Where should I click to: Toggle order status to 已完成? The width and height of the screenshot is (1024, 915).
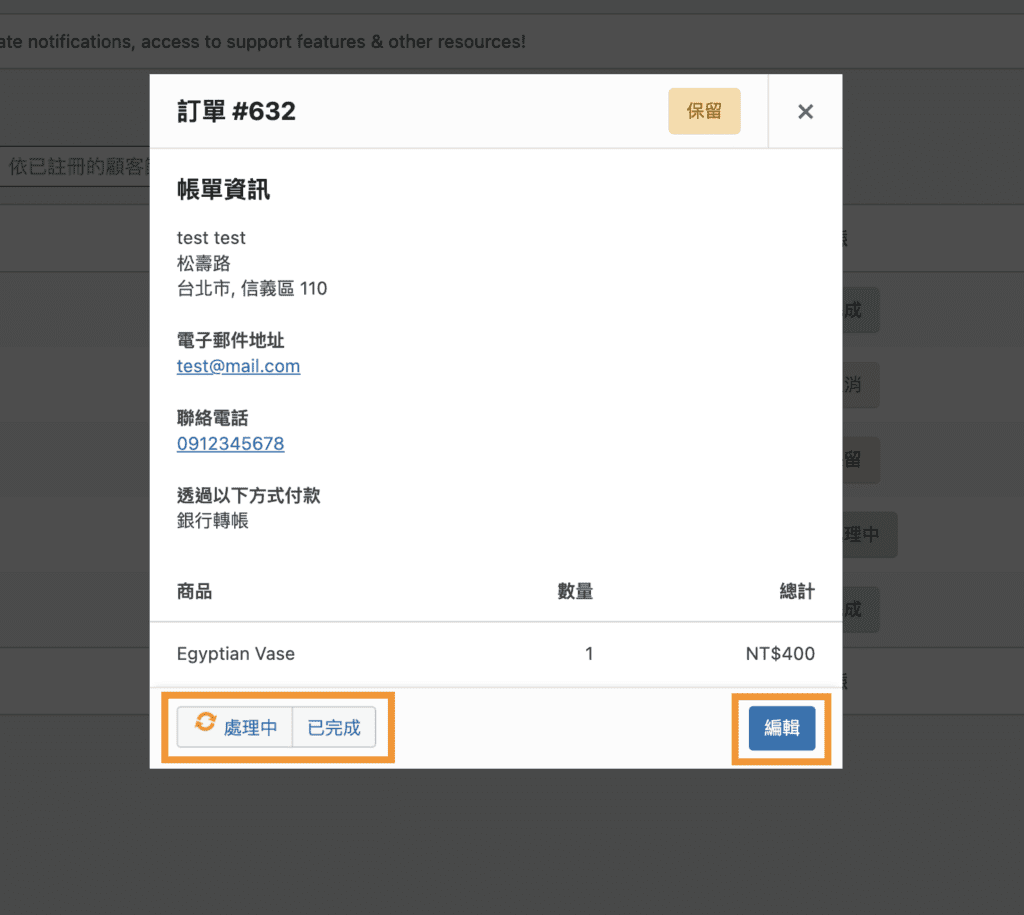[333, 727]
